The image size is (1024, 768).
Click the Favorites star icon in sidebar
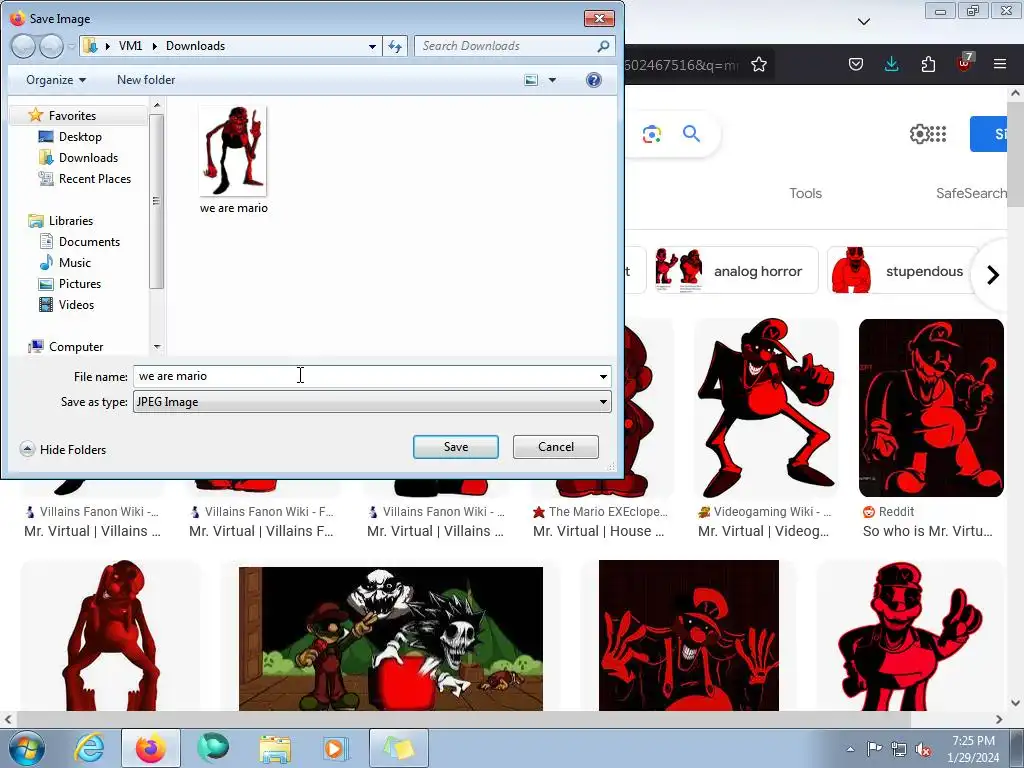pyautogui.click(x=35, y=116)
